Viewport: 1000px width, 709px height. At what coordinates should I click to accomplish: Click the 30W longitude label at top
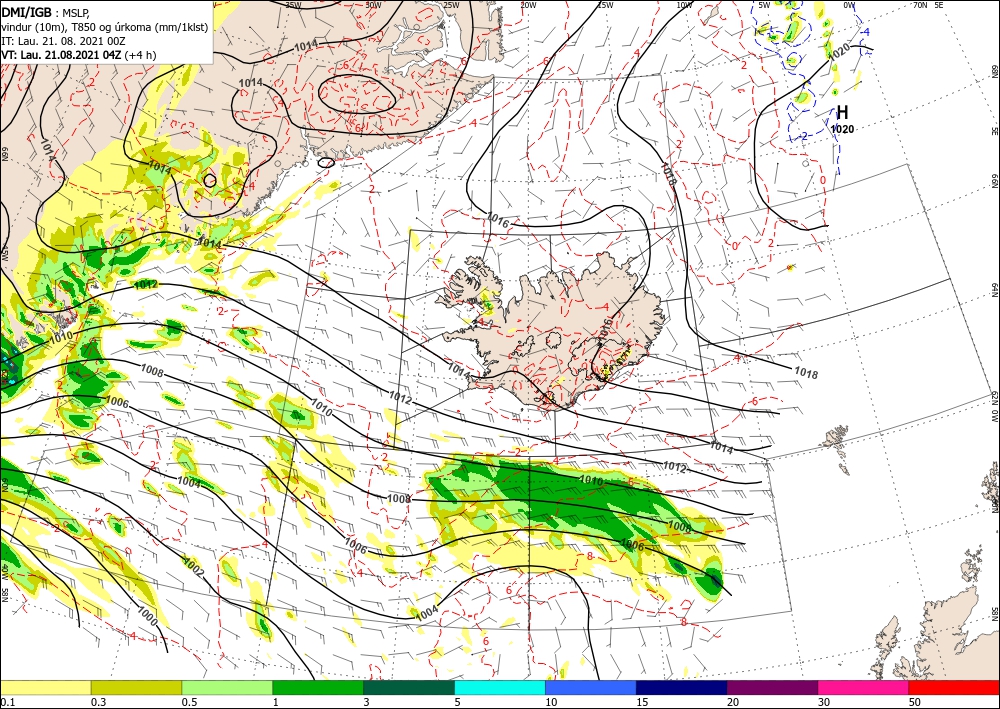[x=373, y=5]
